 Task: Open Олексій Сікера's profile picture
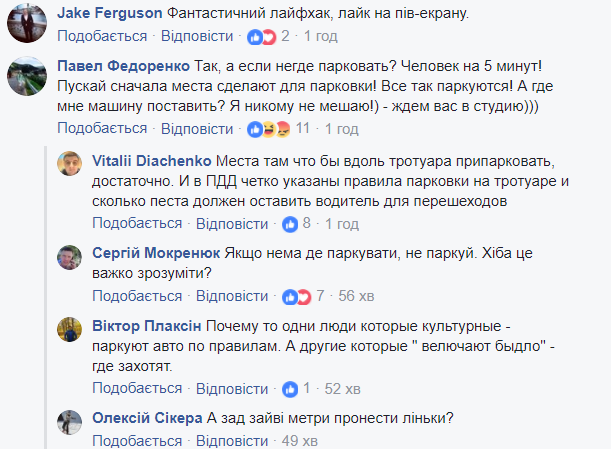pyautogui.click(x=68, y=421)
